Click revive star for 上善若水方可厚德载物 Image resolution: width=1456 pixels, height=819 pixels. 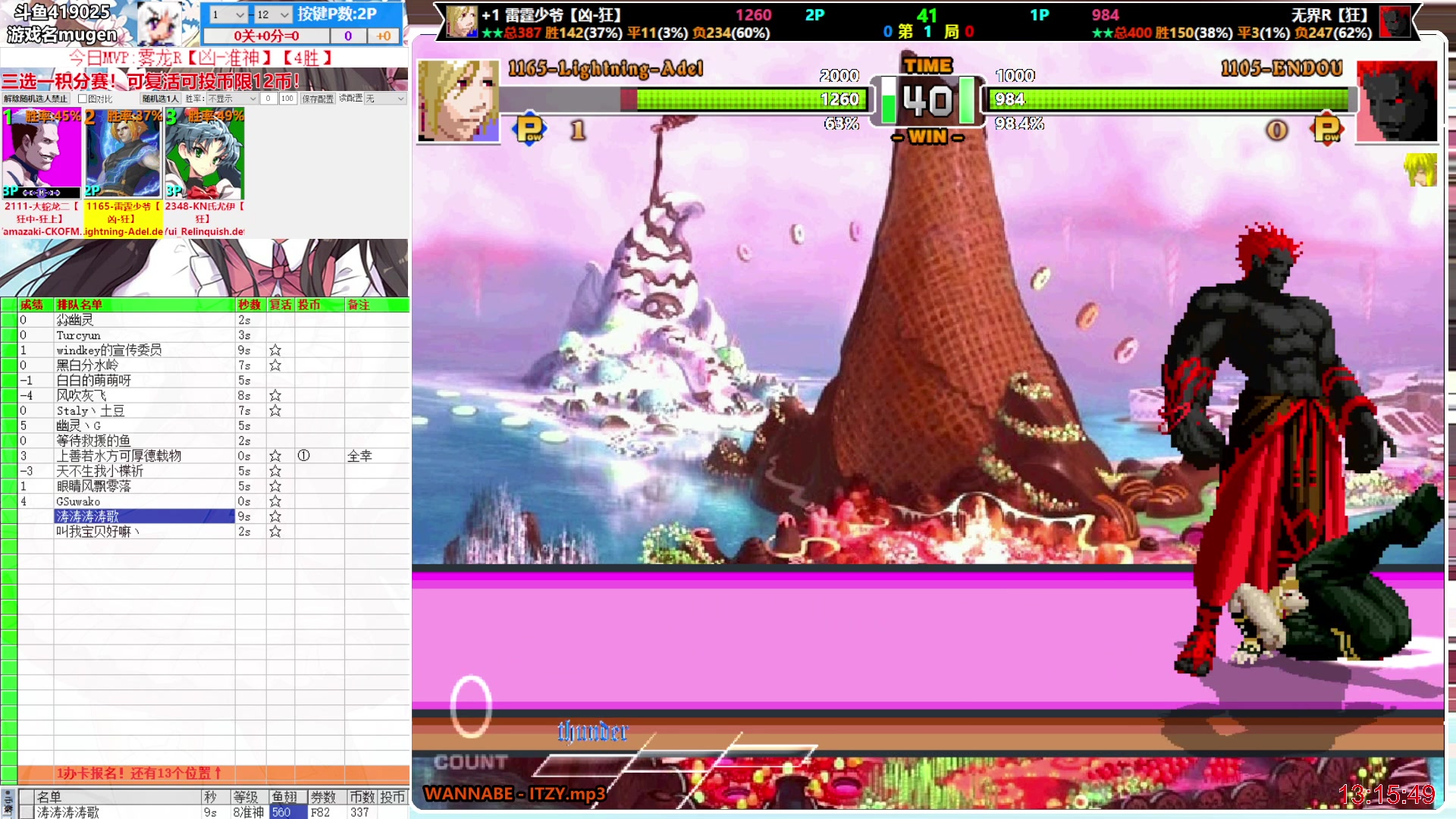[275, 456]
